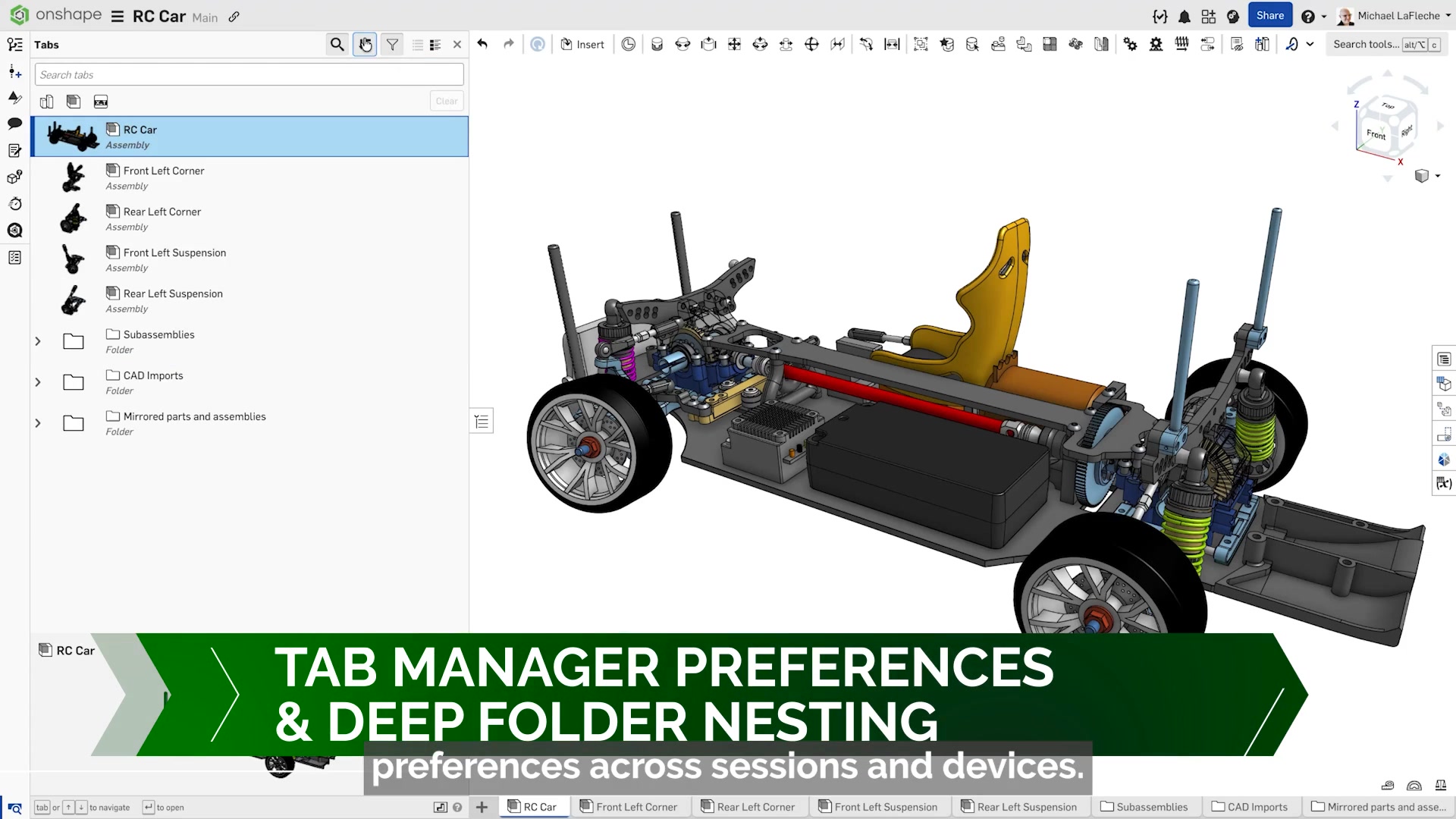Toggle the Assembly tab-type filter
This screenshot has width=1456, height=819.
coord(74,102)
